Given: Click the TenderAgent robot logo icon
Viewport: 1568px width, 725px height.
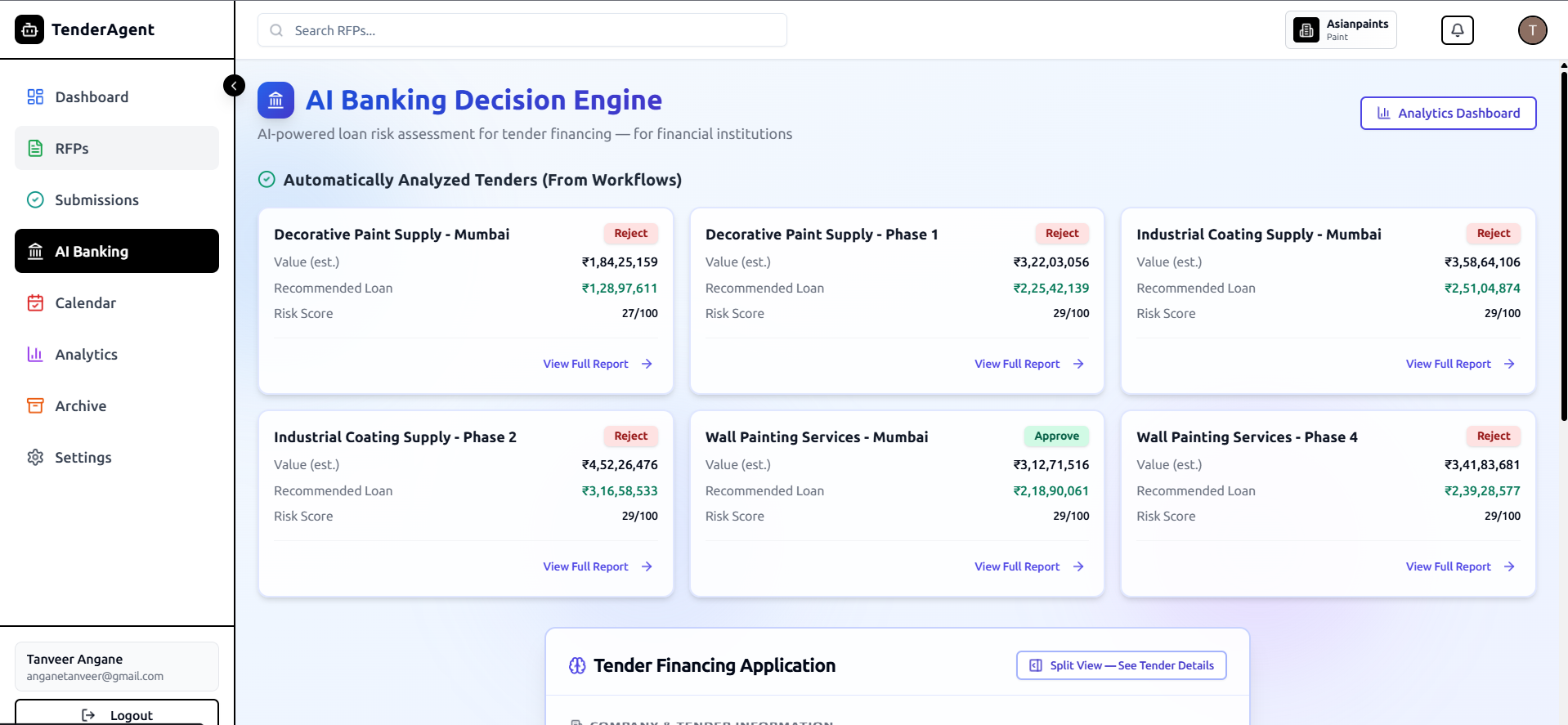Looking at the screenshot, I should [x=29, y=29].
